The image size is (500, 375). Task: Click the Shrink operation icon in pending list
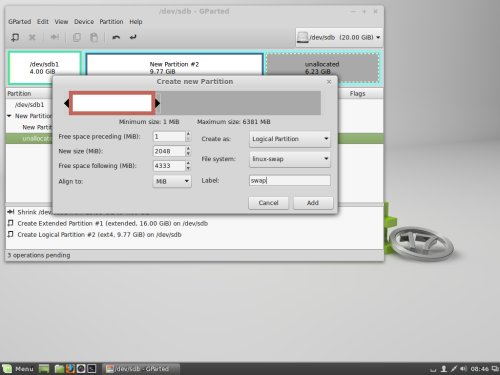(11, 212)
